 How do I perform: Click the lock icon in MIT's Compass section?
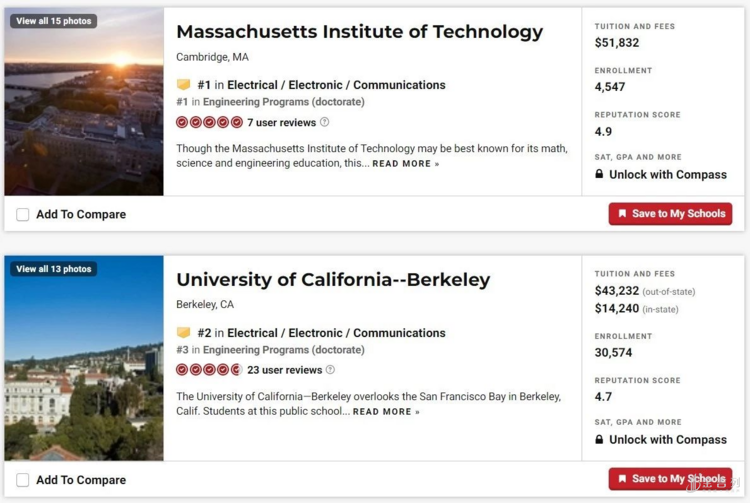point(599,174)
